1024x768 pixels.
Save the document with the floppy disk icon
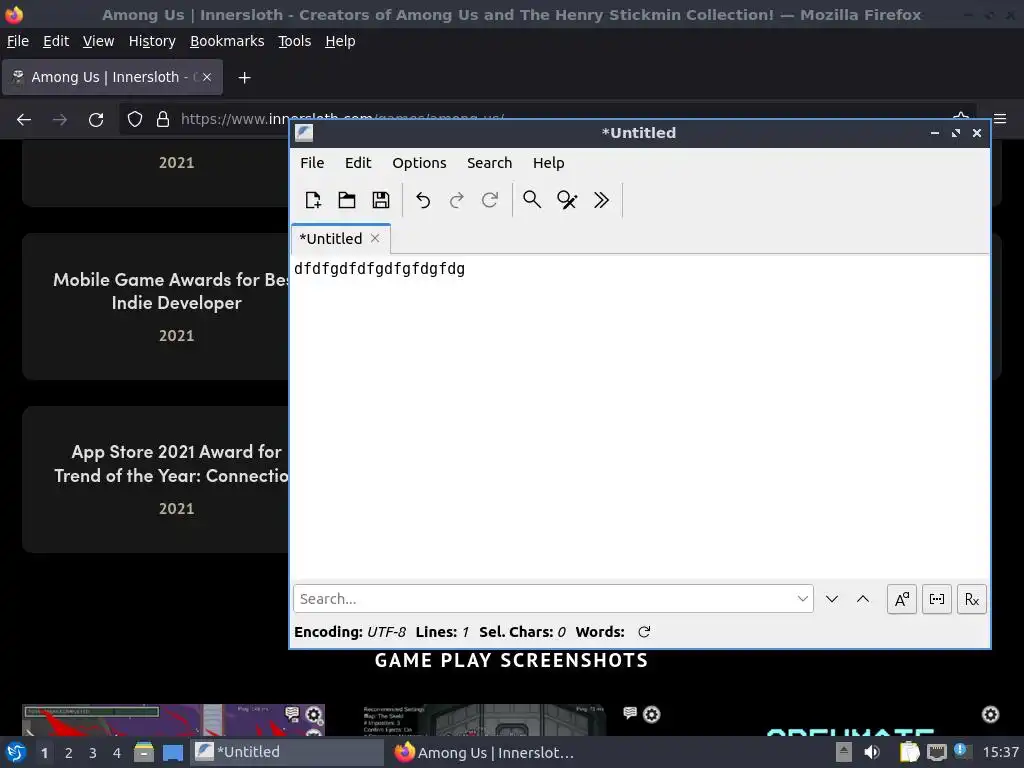[x=381, y=200]
